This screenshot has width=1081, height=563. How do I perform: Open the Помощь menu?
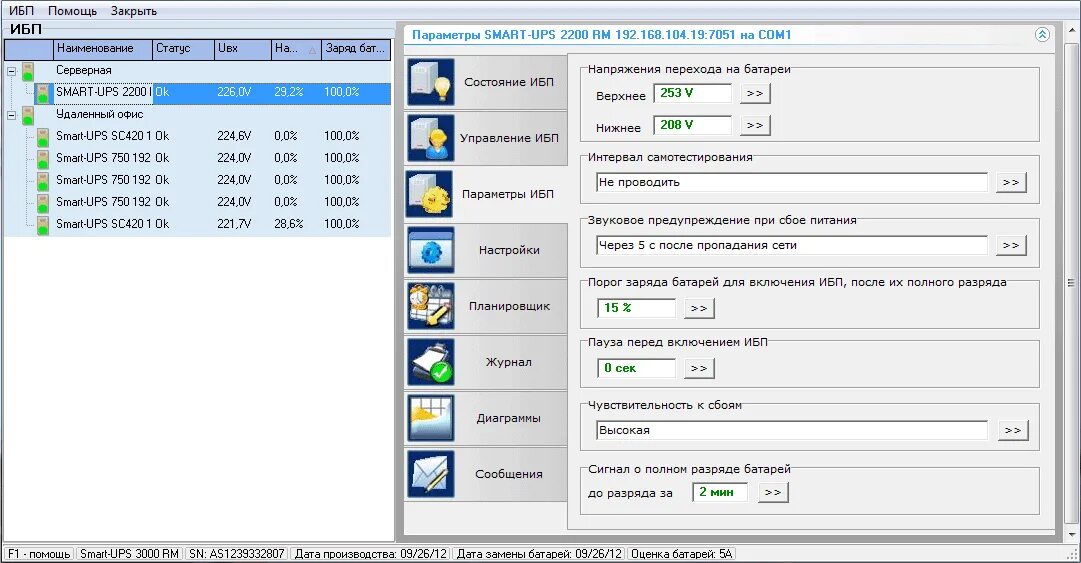pos(72,11)
